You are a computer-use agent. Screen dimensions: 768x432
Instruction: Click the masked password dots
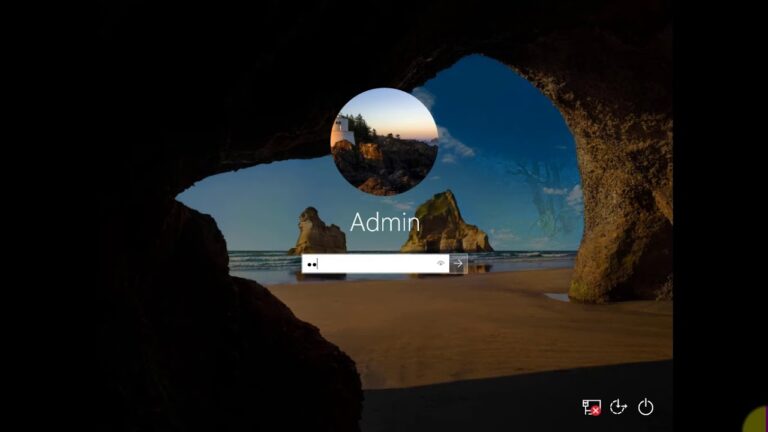coord(311,264)
